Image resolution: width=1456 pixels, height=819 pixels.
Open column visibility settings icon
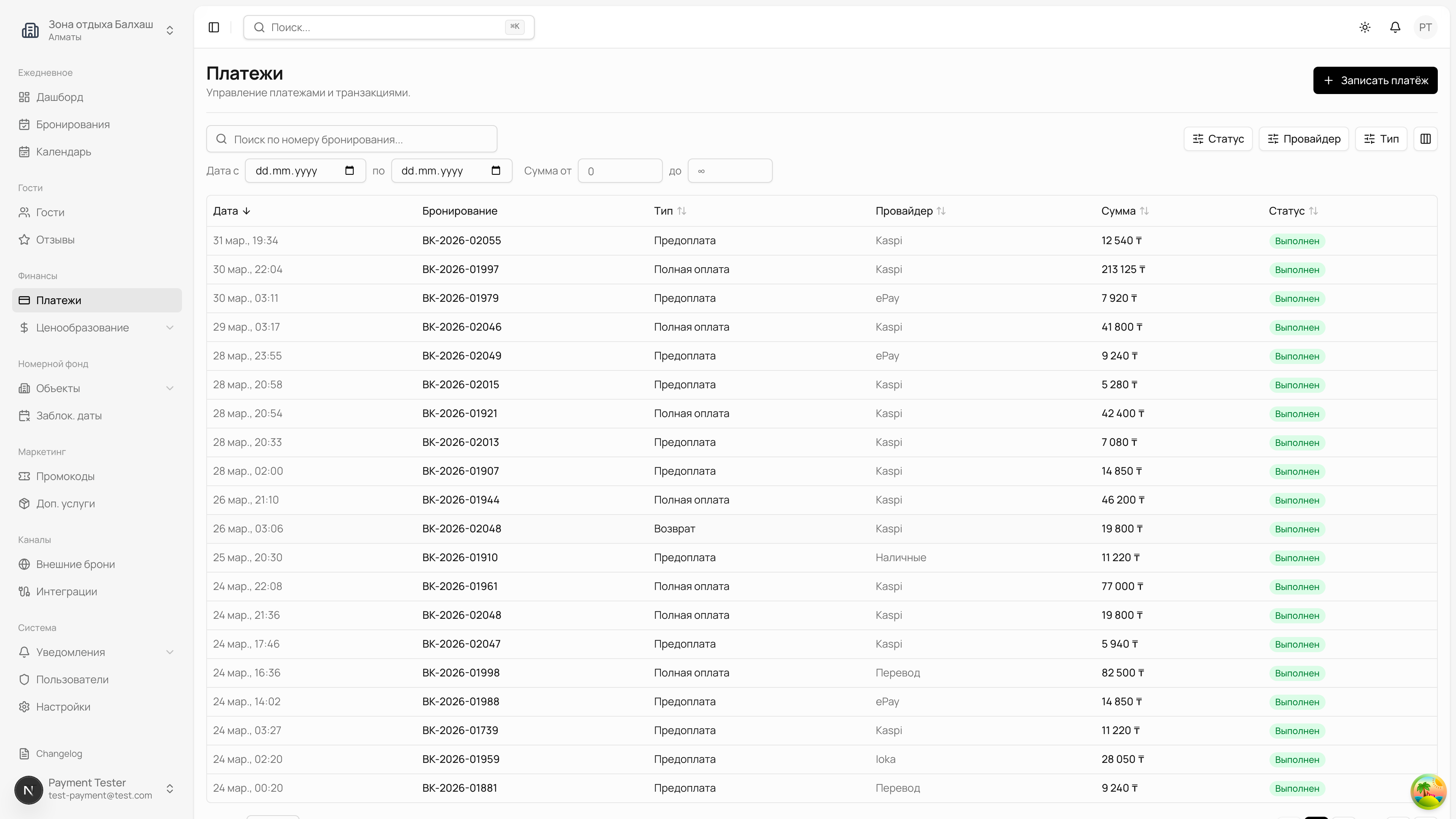point(1425,138)
